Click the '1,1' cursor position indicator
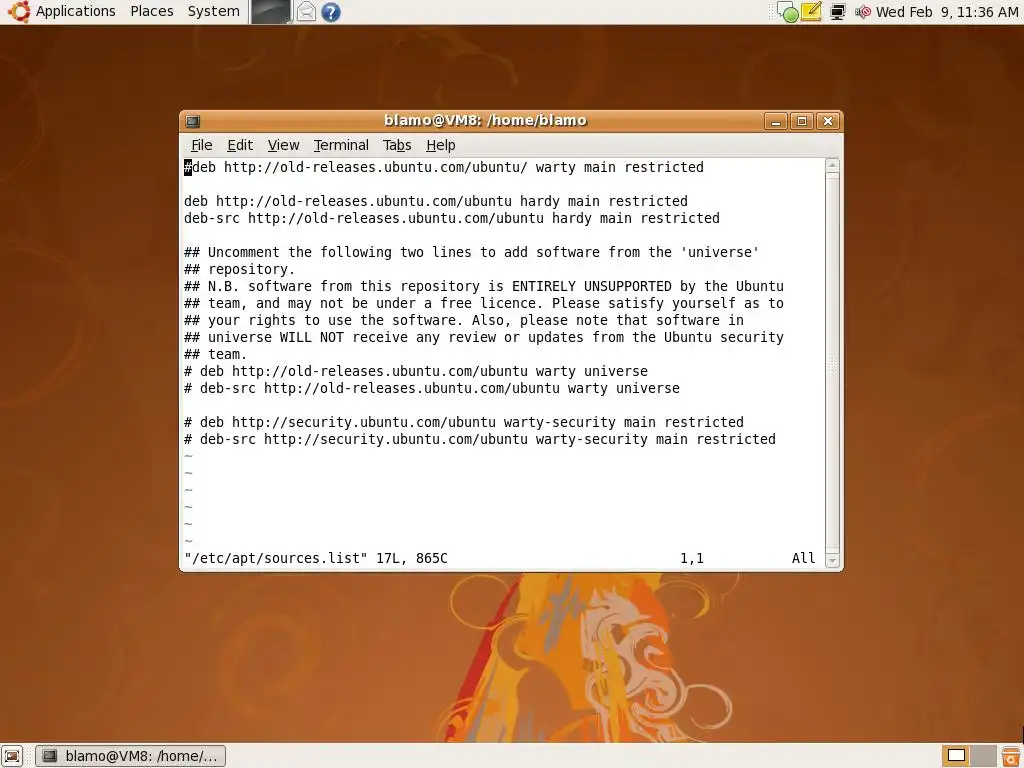The width and height of the screenshot is (1024, 768). point(692,558)
